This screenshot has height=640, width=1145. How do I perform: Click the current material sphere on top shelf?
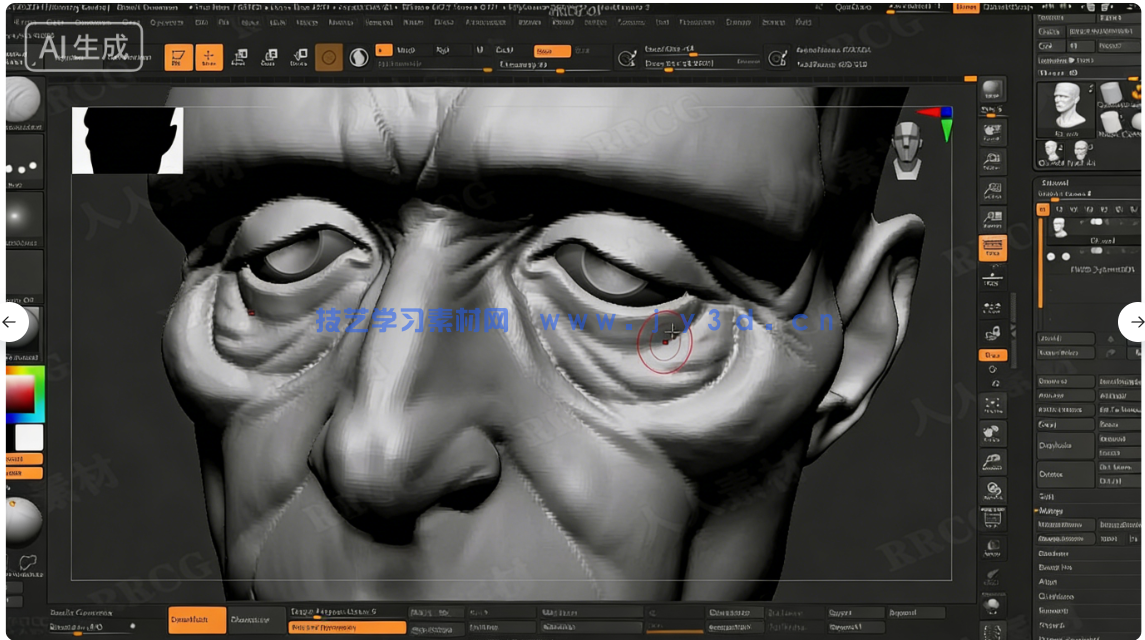tap(358, 56)
